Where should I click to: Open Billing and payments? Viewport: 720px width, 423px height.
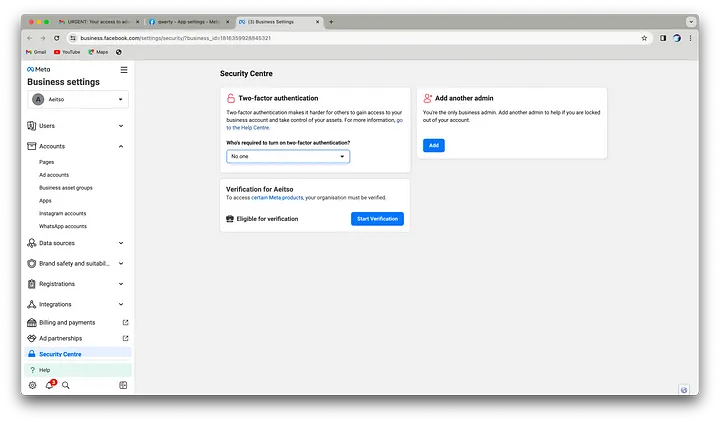pos(78,322)
